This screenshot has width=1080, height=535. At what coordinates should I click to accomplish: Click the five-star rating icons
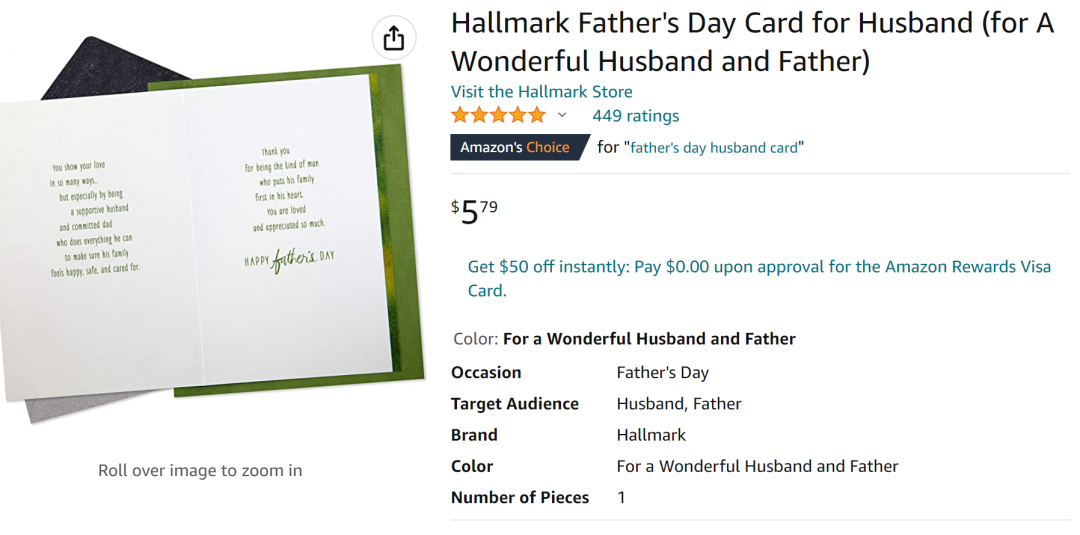coord(499,115)
